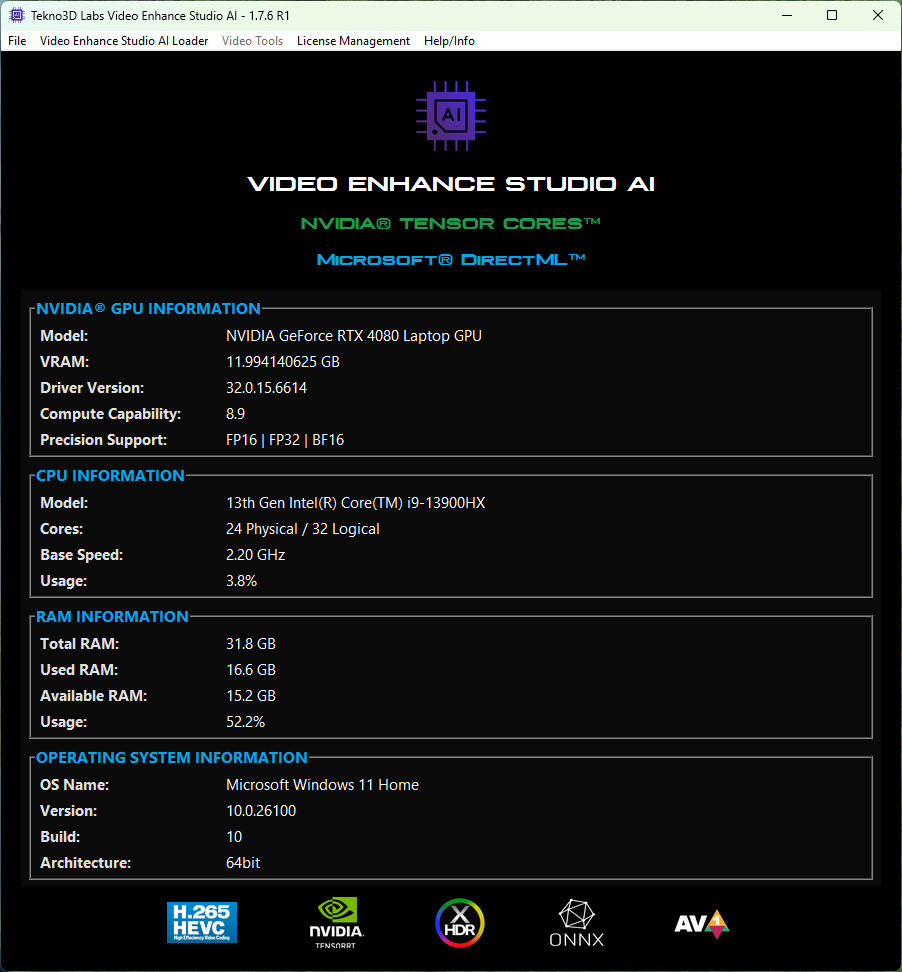Image resolution: width=902 pixels, height=972 pixels.
Task: Click the Available RAM label
Action: 94,696
